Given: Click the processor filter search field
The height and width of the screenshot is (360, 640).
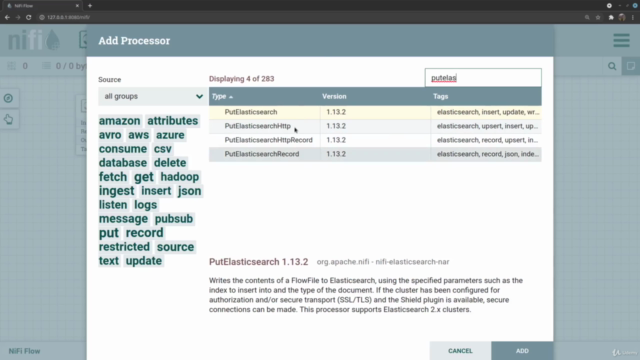Looking at the screenshot, I should [483, 78].
